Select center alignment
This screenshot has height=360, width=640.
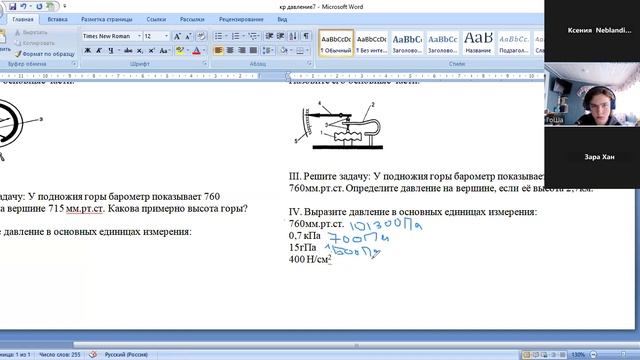point(230,51)
